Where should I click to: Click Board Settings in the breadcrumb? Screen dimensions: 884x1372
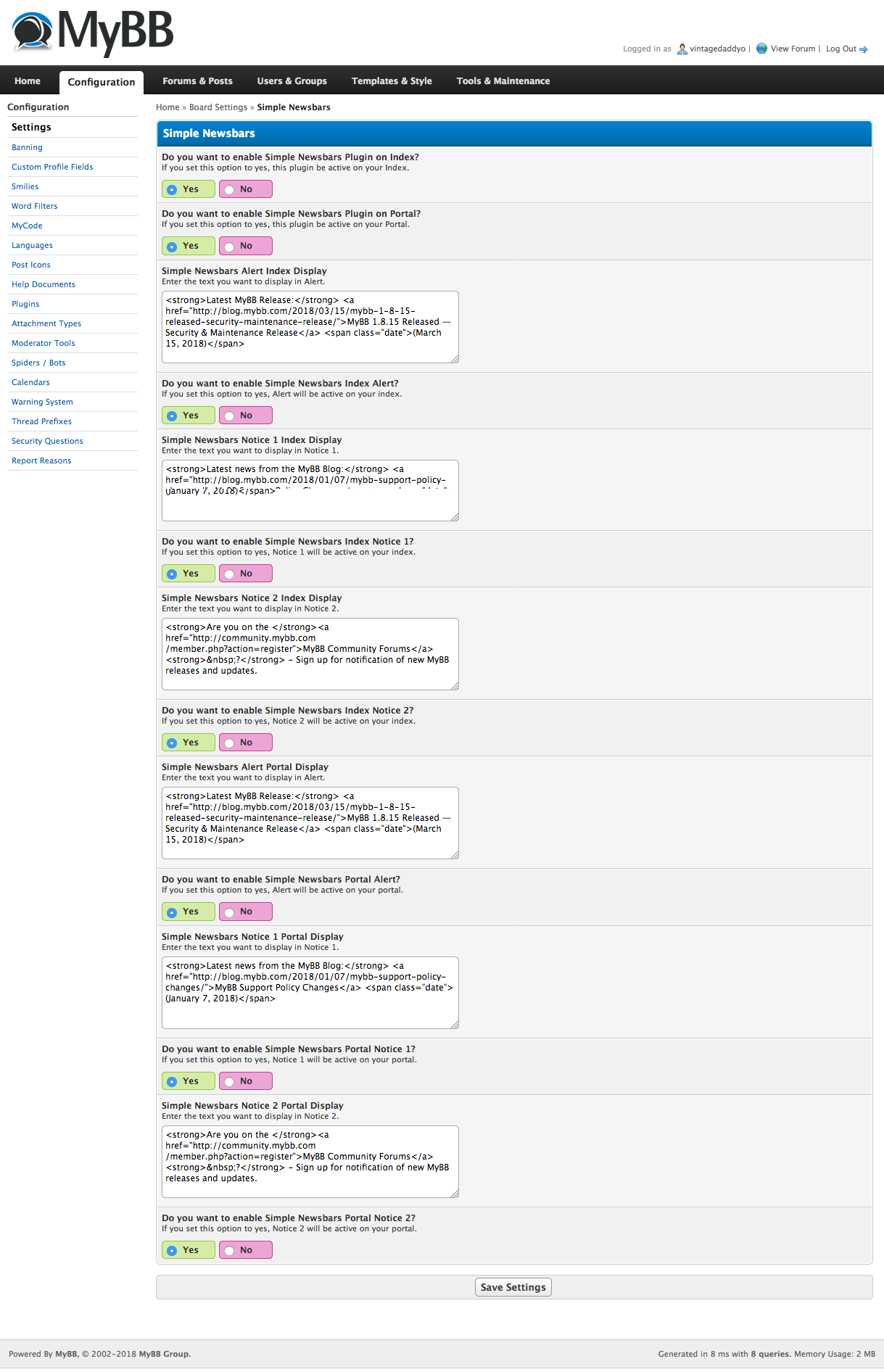pyautogui.click(x=218, y=107)
